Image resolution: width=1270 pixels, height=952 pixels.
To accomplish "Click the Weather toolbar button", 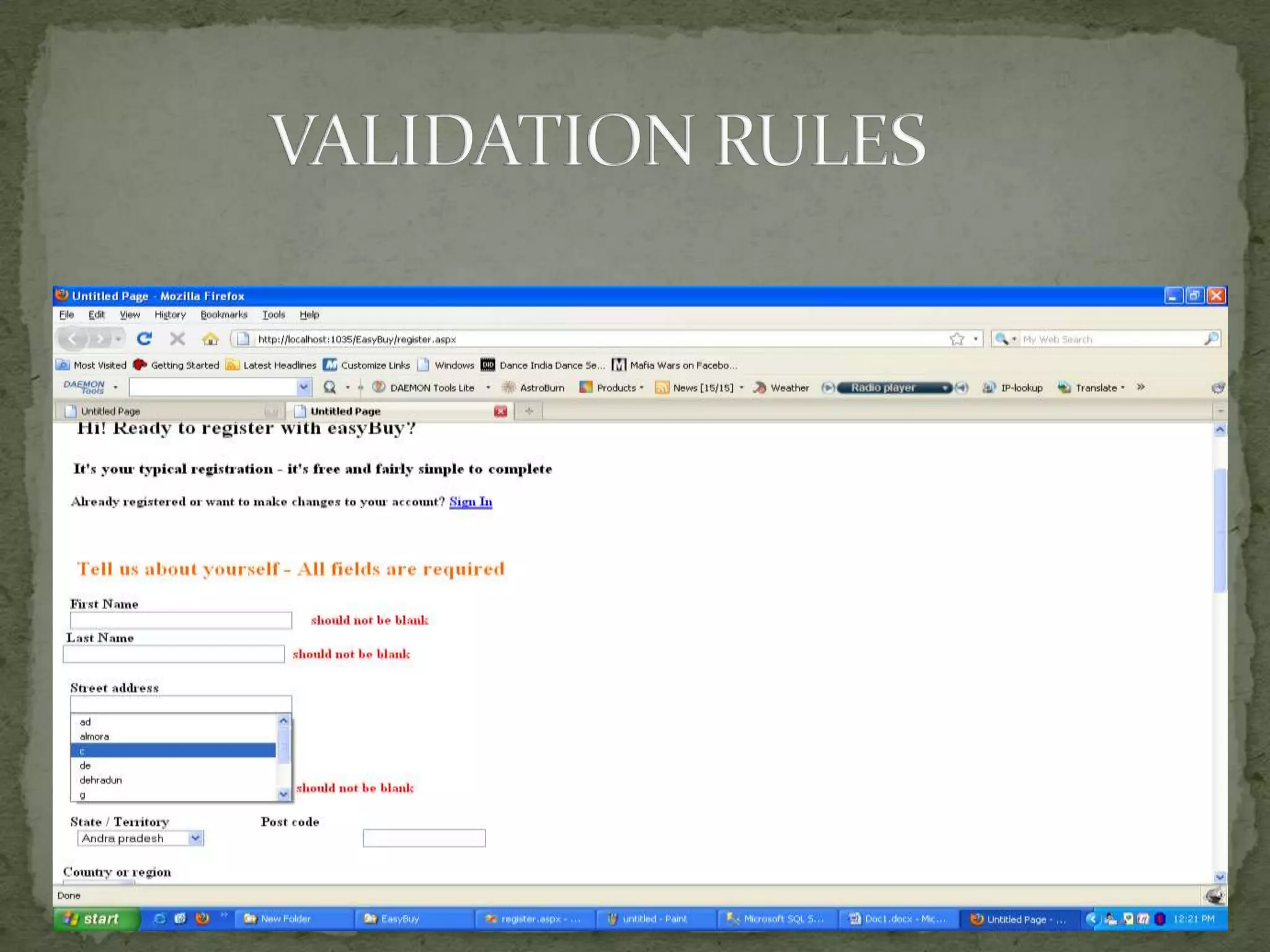I will click(x=781, y=387).
